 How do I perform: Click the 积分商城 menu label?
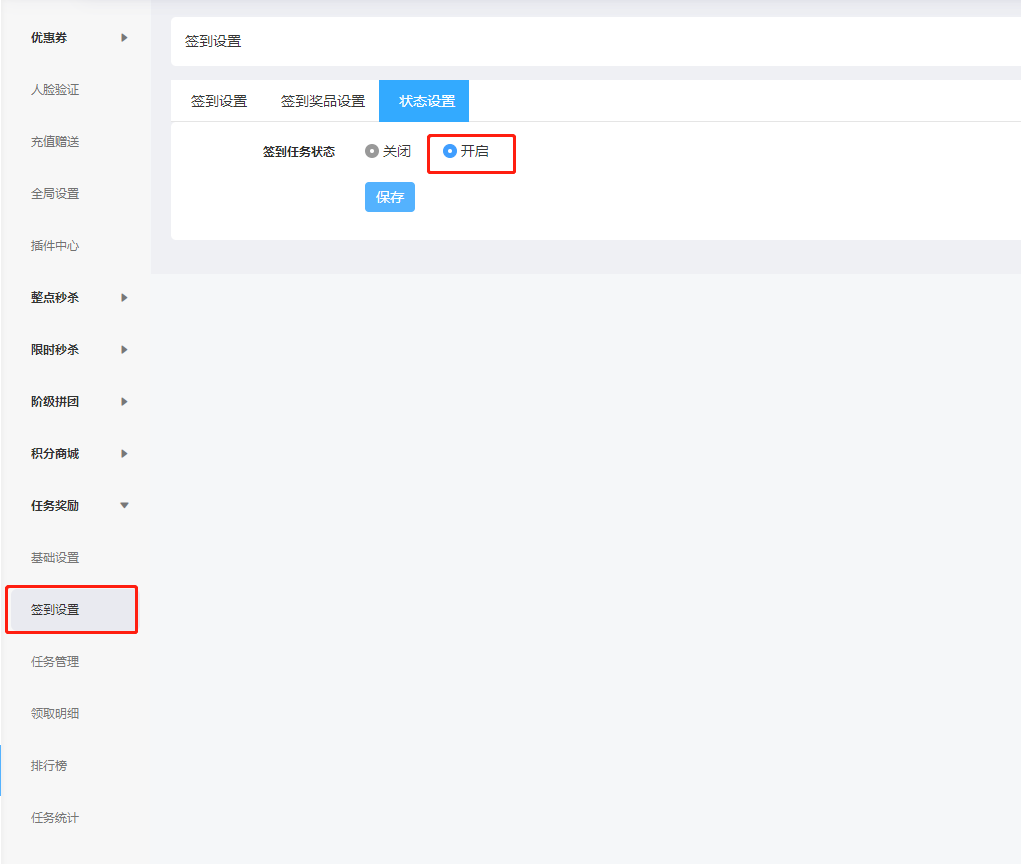point(55,454)
